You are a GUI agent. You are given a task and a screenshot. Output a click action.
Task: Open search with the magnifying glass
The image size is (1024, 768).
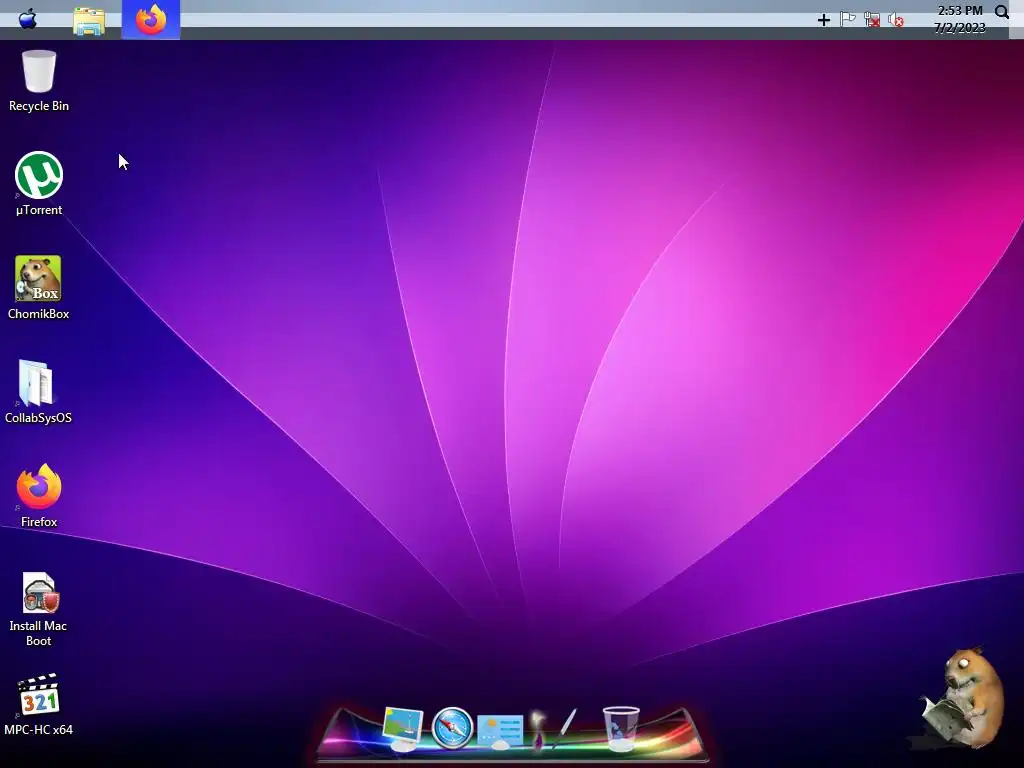pyautogui.click(x=1002, y=12)
